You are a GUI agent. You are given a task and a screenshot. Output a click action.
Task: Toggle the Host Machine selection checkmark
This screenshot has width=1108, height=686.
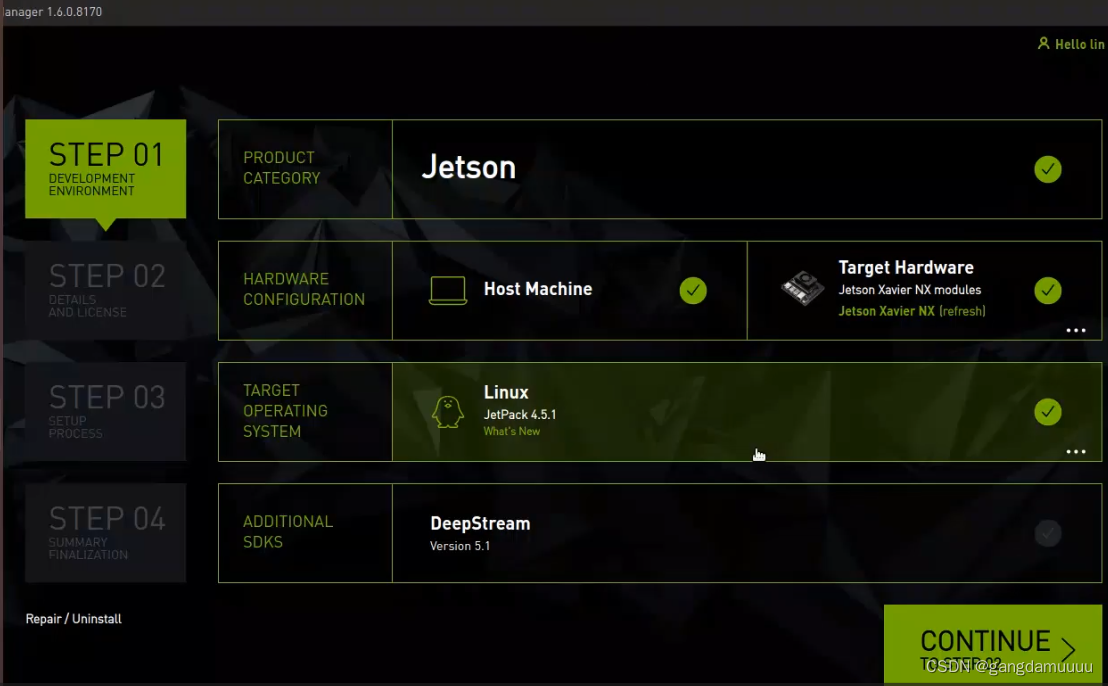tap(693, 290)
